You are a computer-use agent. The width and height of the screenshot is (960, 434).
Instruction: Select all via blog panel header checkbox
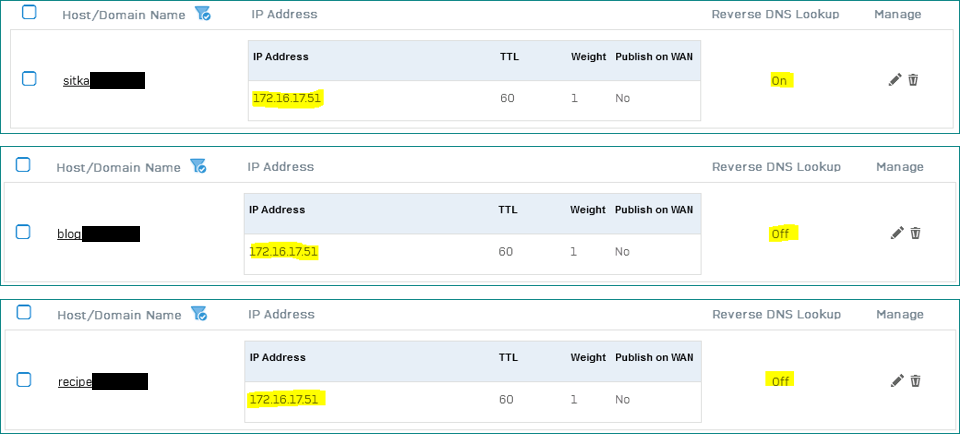tap(23, 164)
